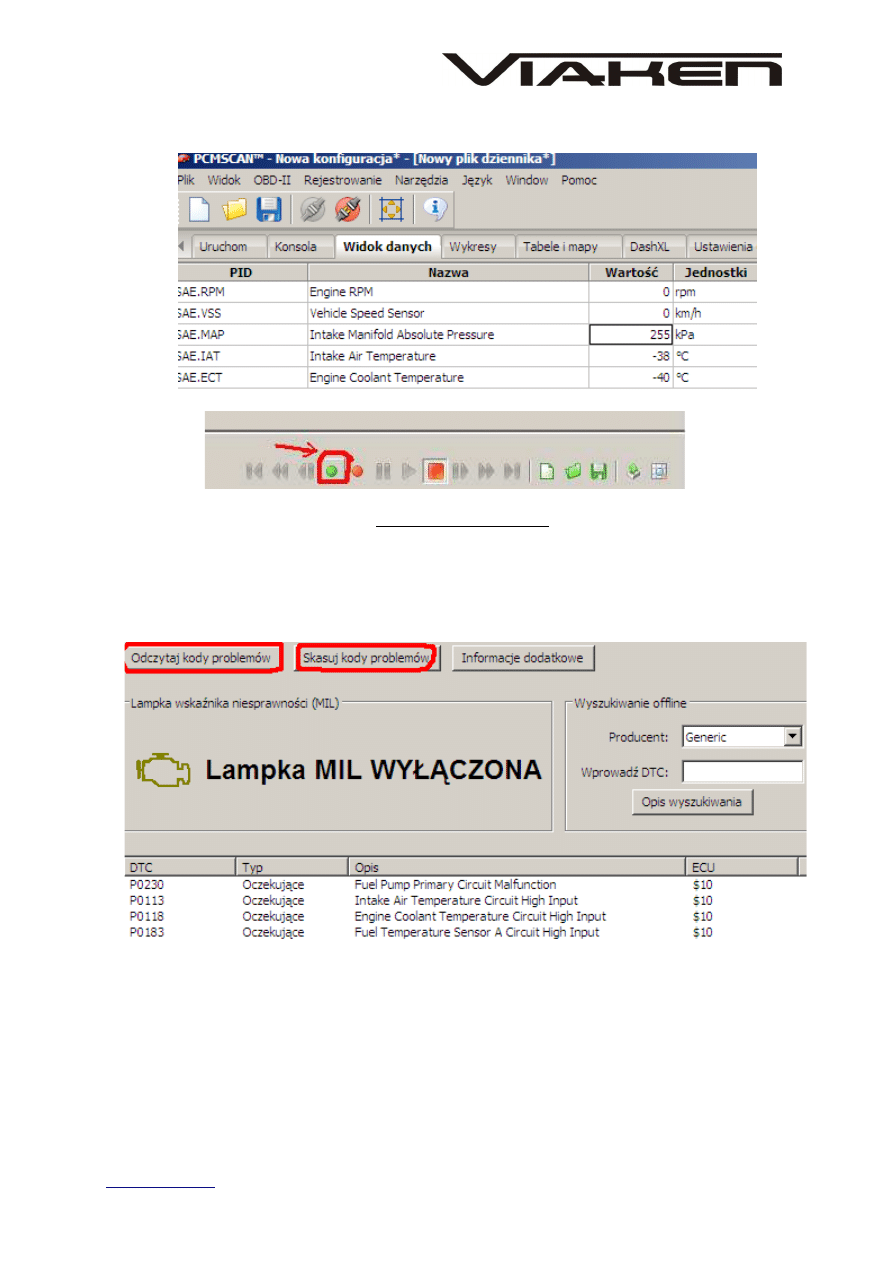Open a file with the yellow folder icon
The height and width of the screenshot is (1263, 893).
coord(234,210)
